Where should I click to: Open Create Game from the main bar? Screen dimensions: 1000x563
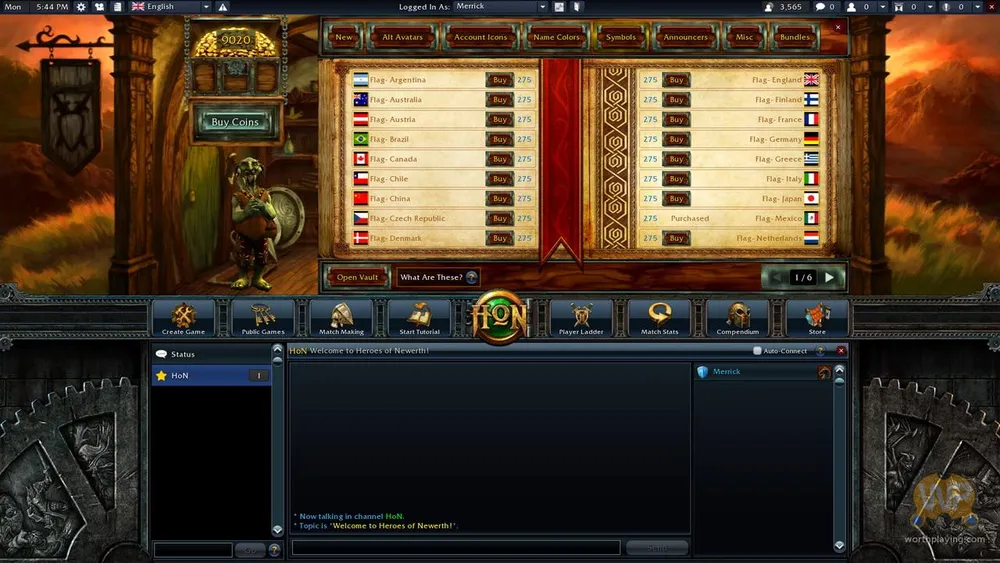(184, 318)
